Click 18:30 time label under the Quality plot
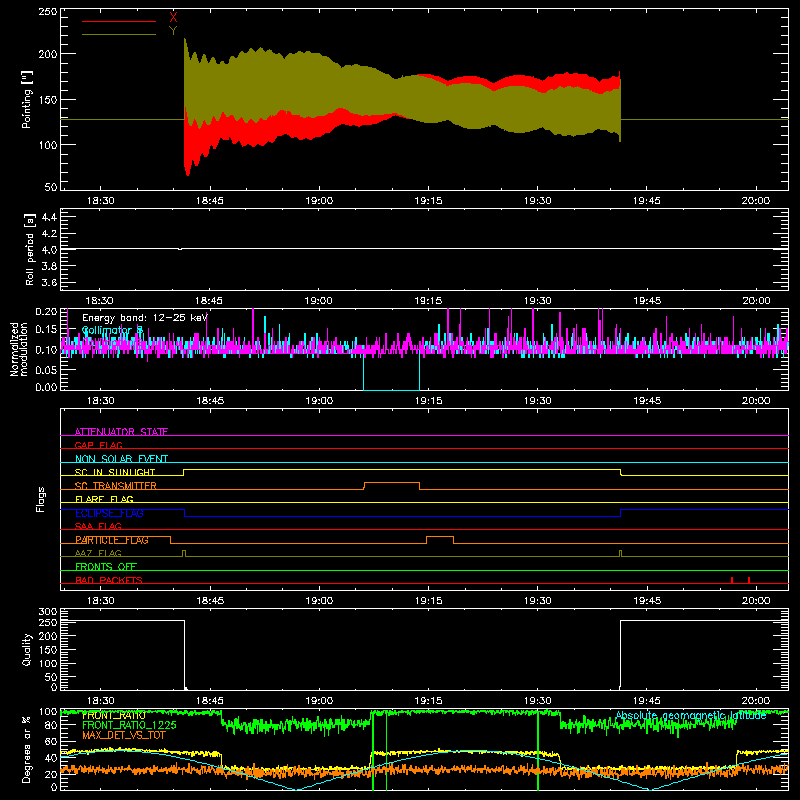The width and height of the screenshot is (800, 800). click(101, 701)
